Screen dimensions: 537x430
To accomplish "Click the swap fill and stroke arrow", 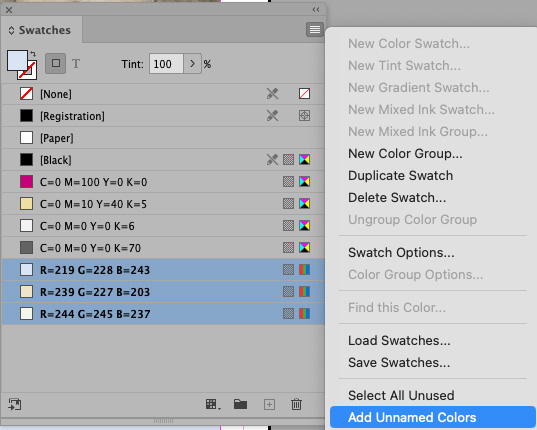I will tap(33, 54).
